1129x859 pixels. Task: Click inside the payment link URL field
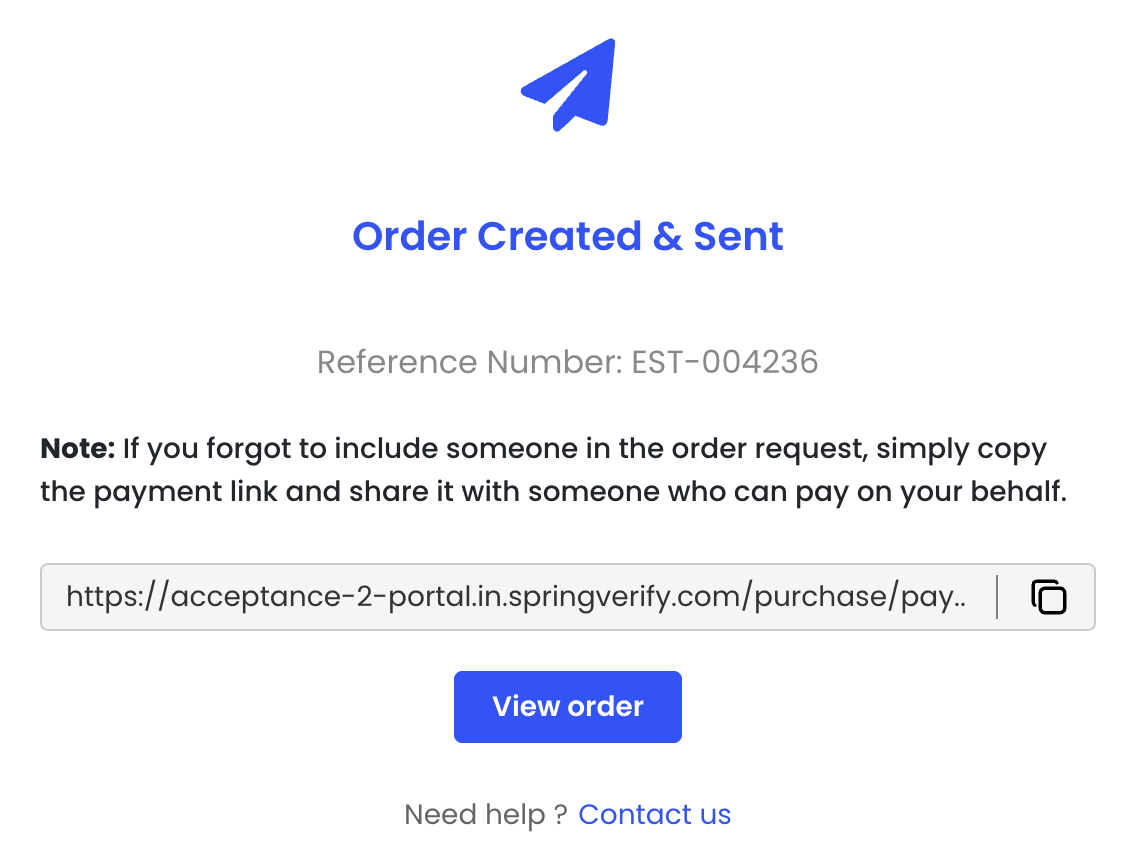(516, 597)
